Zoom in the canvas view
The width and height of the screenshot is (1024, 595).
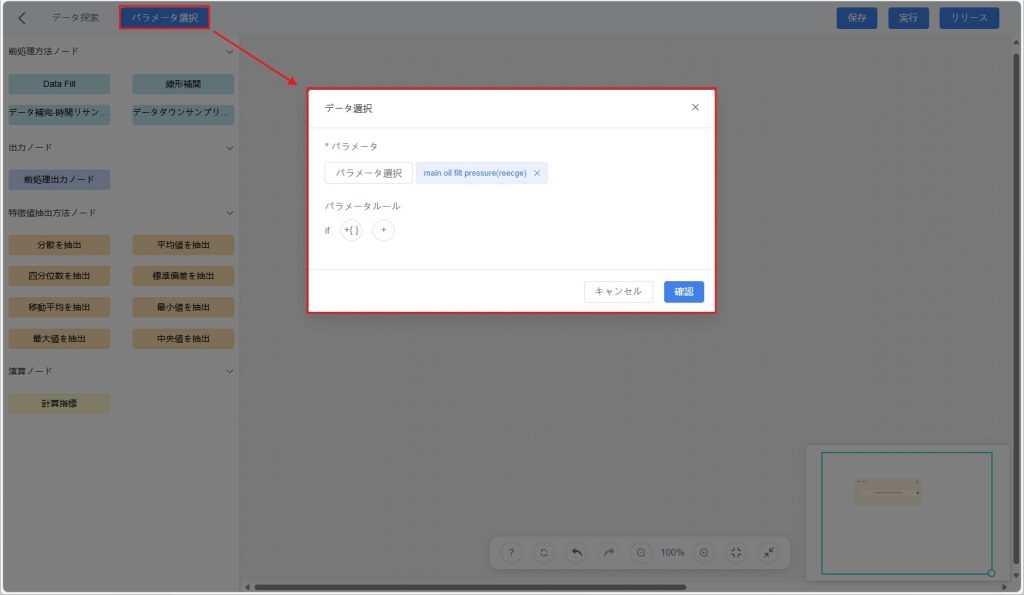704,552
